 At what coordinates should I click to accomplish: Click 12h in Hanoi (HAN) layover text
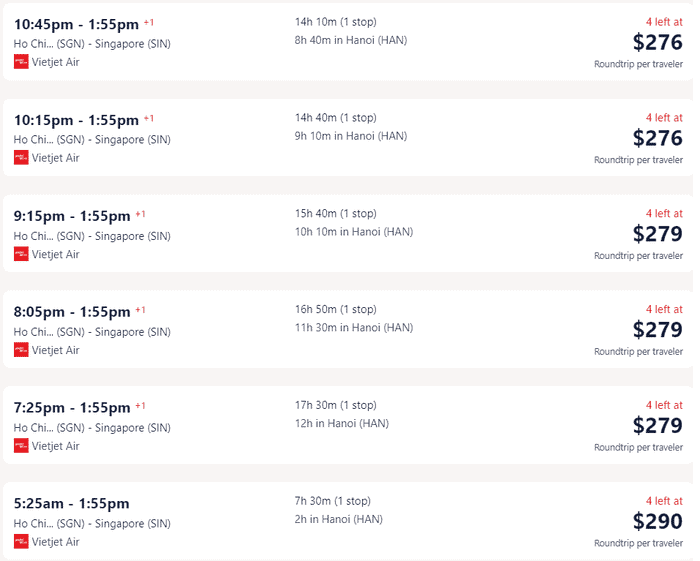coord(342,423)
